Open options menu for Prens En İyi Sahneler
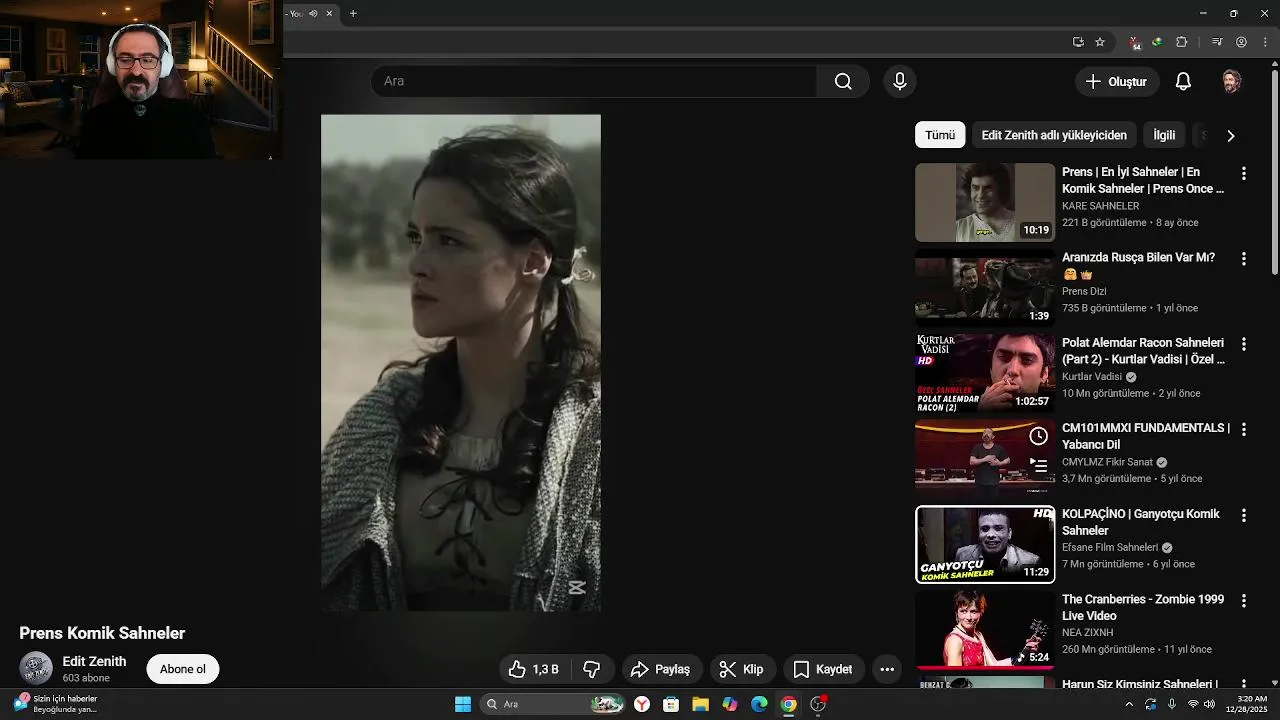This screenshot has width=1280, height=720. pos(1244,173)
